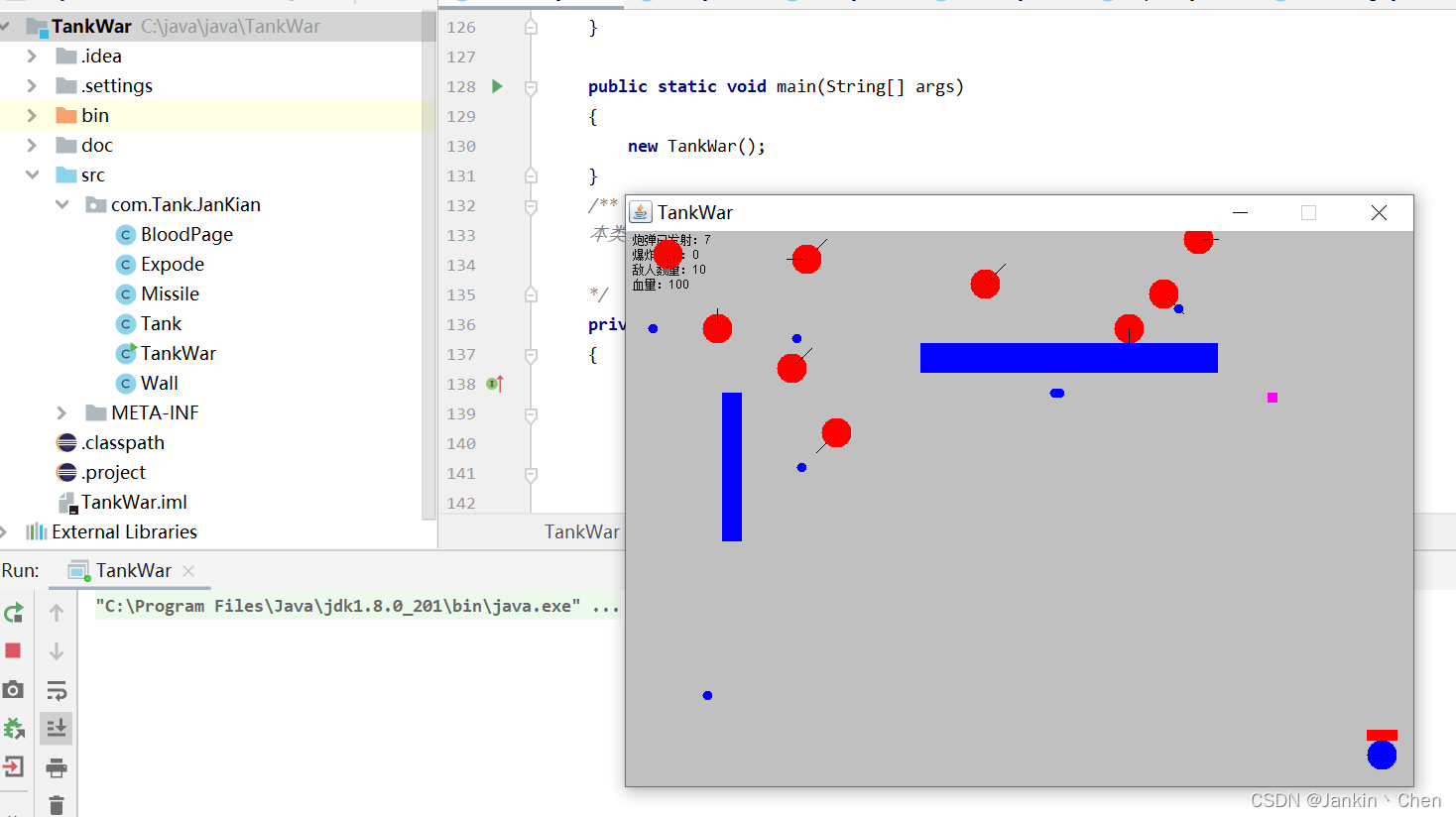Click the vertical blue wall in game
This screenshot has height=817, width=1456.
[732, 467]
